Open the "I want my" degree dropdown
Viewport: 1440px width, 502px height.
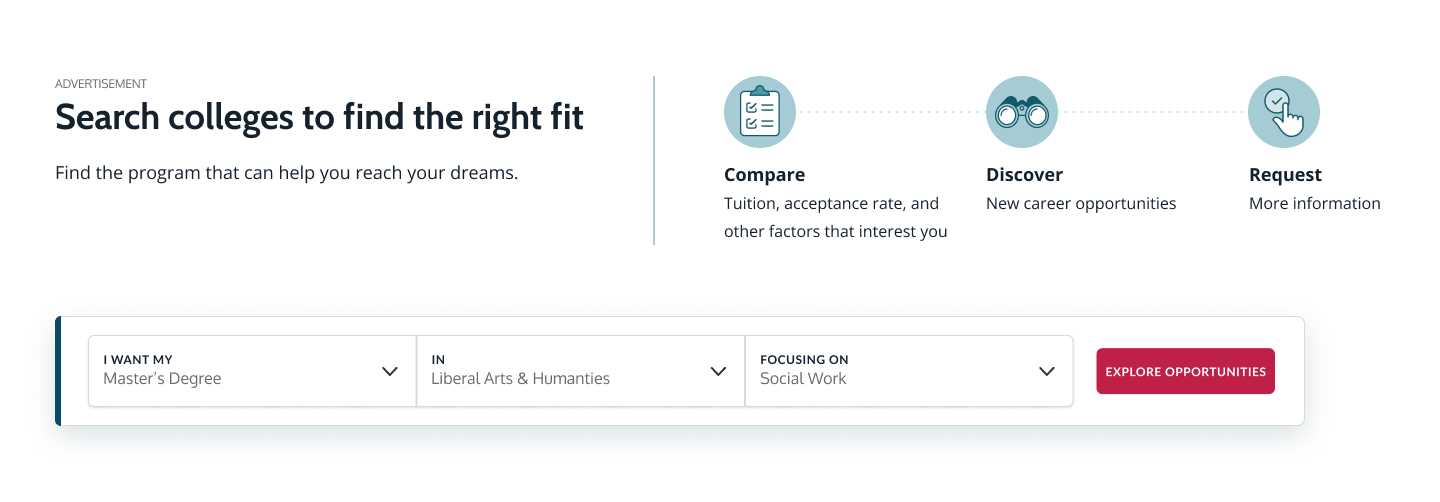coord(252,371)
